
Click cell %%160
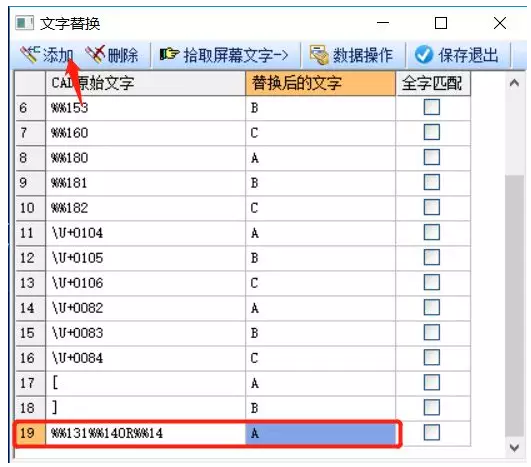(145, 133)
